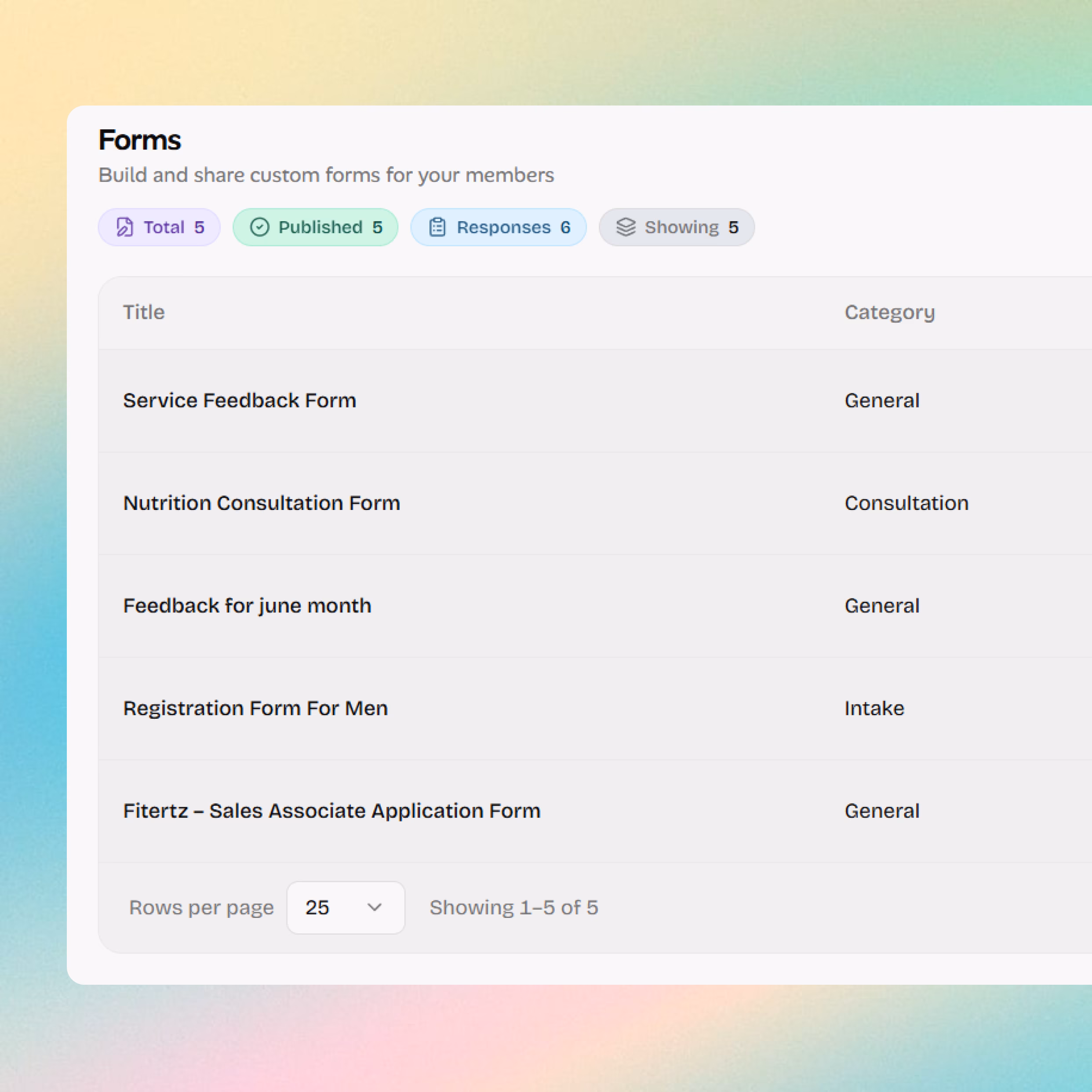Click the Intake category cell
Image resolution: width=1092 pixels, height=1092 pixels.
[x=874, y=708]
